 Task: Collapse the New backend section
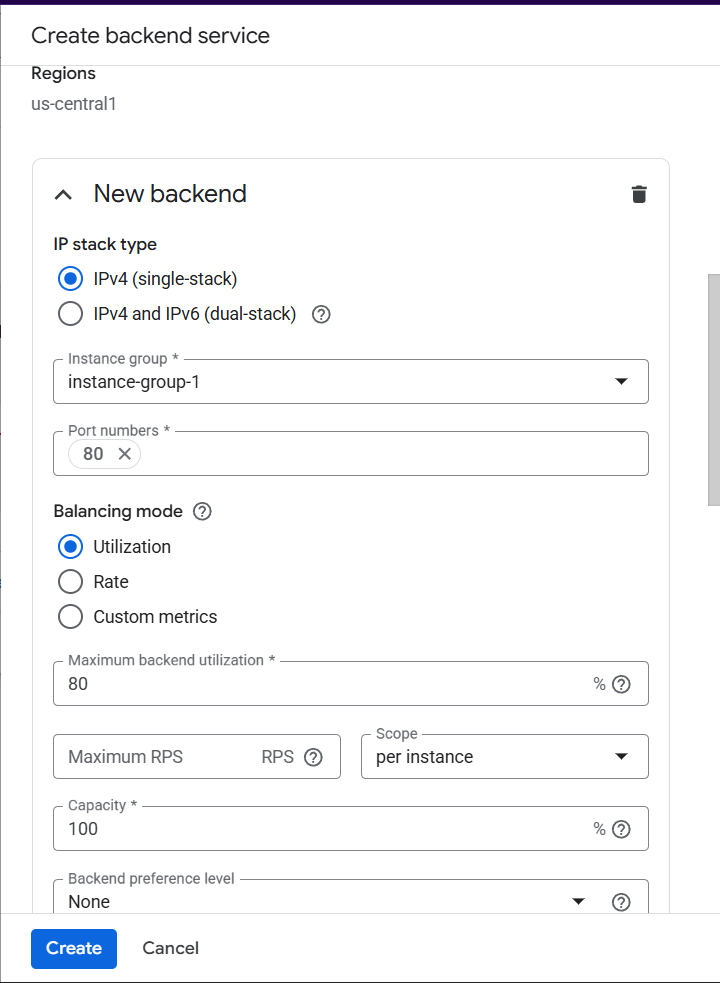[63, 194]
